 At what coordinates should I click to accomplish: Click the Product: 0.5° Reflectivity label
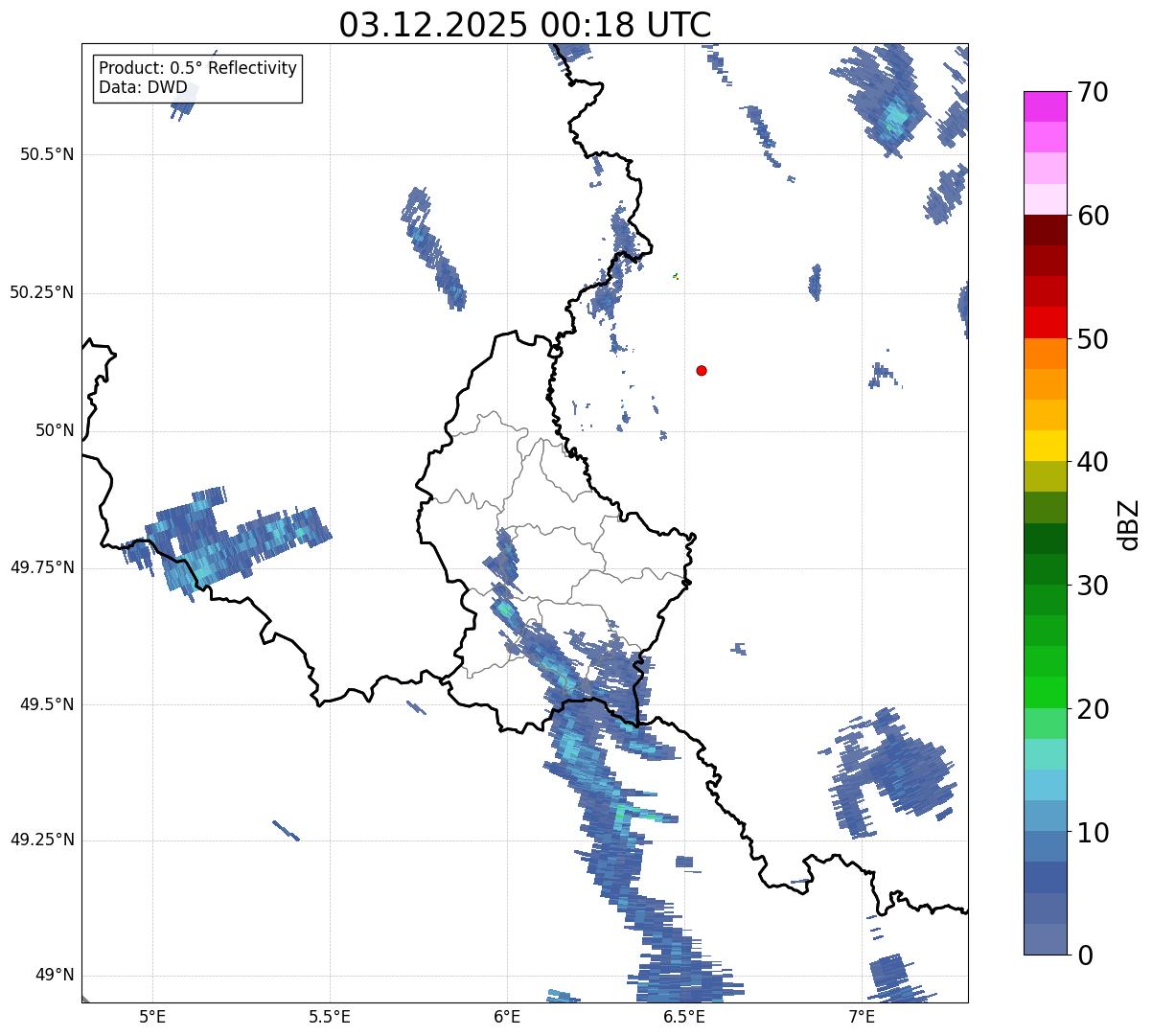pos(197,69)
